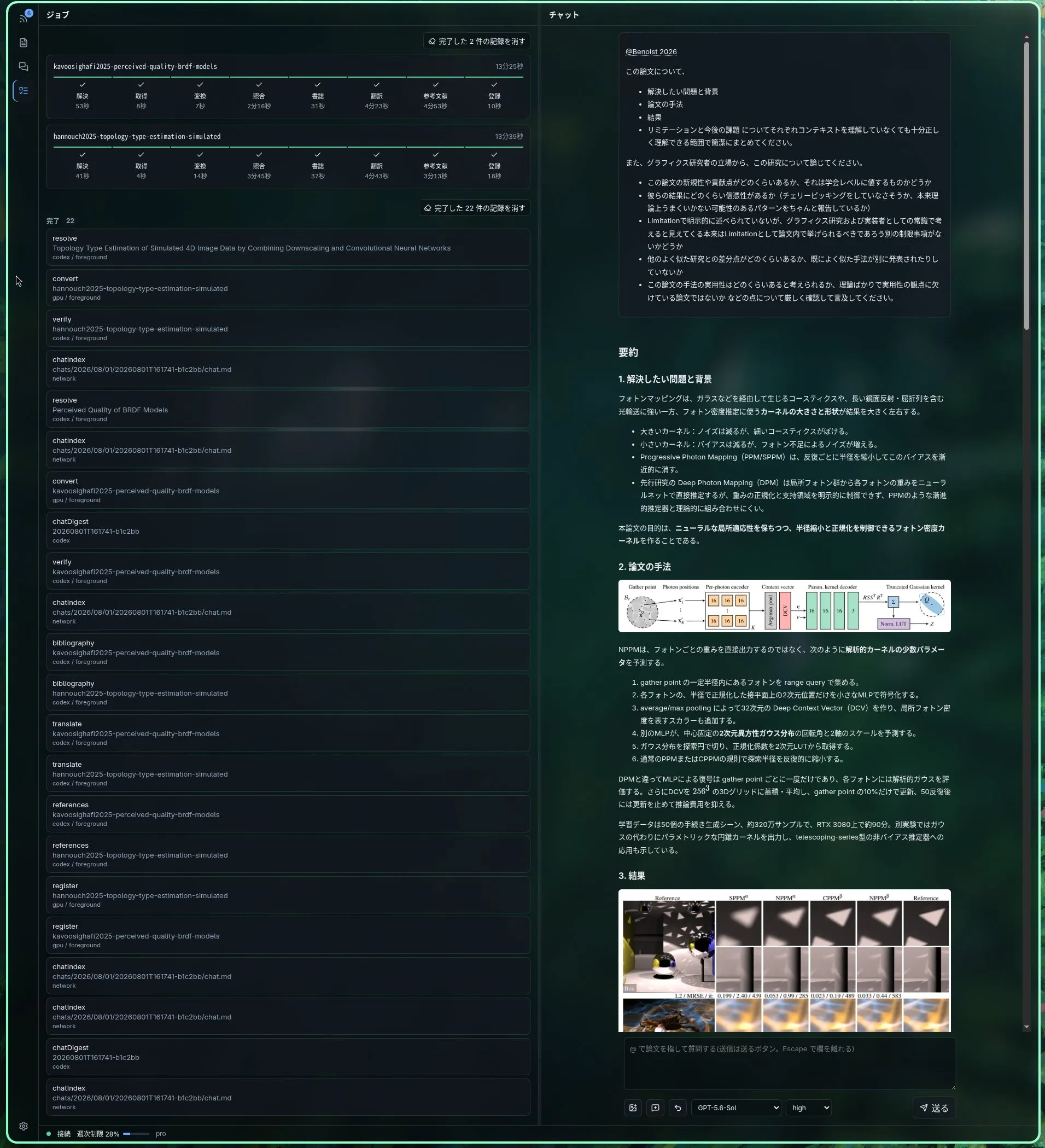Viewport: 1045px width, 1148px height.
Task: Clear the 22 completed records button
Action: 474,208
